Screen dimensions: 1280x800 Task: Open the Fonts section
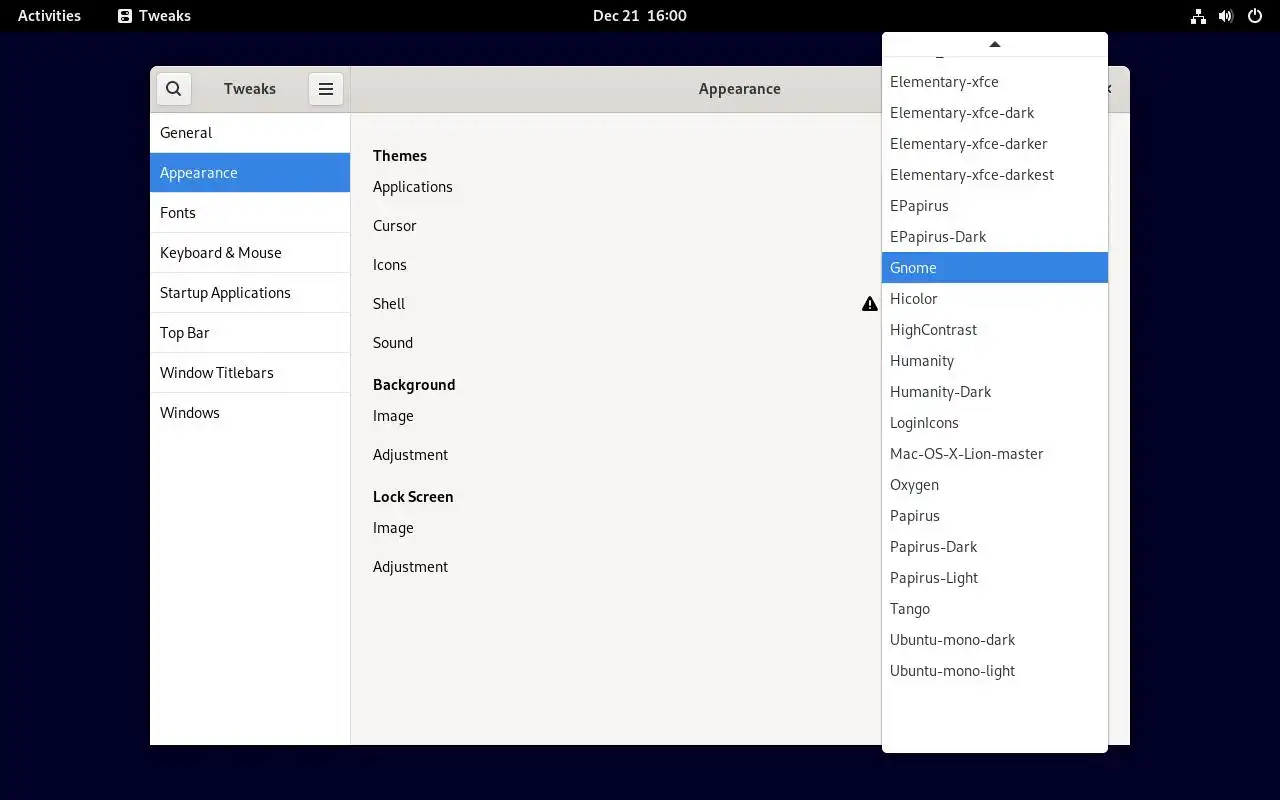(x=250, y=212)
